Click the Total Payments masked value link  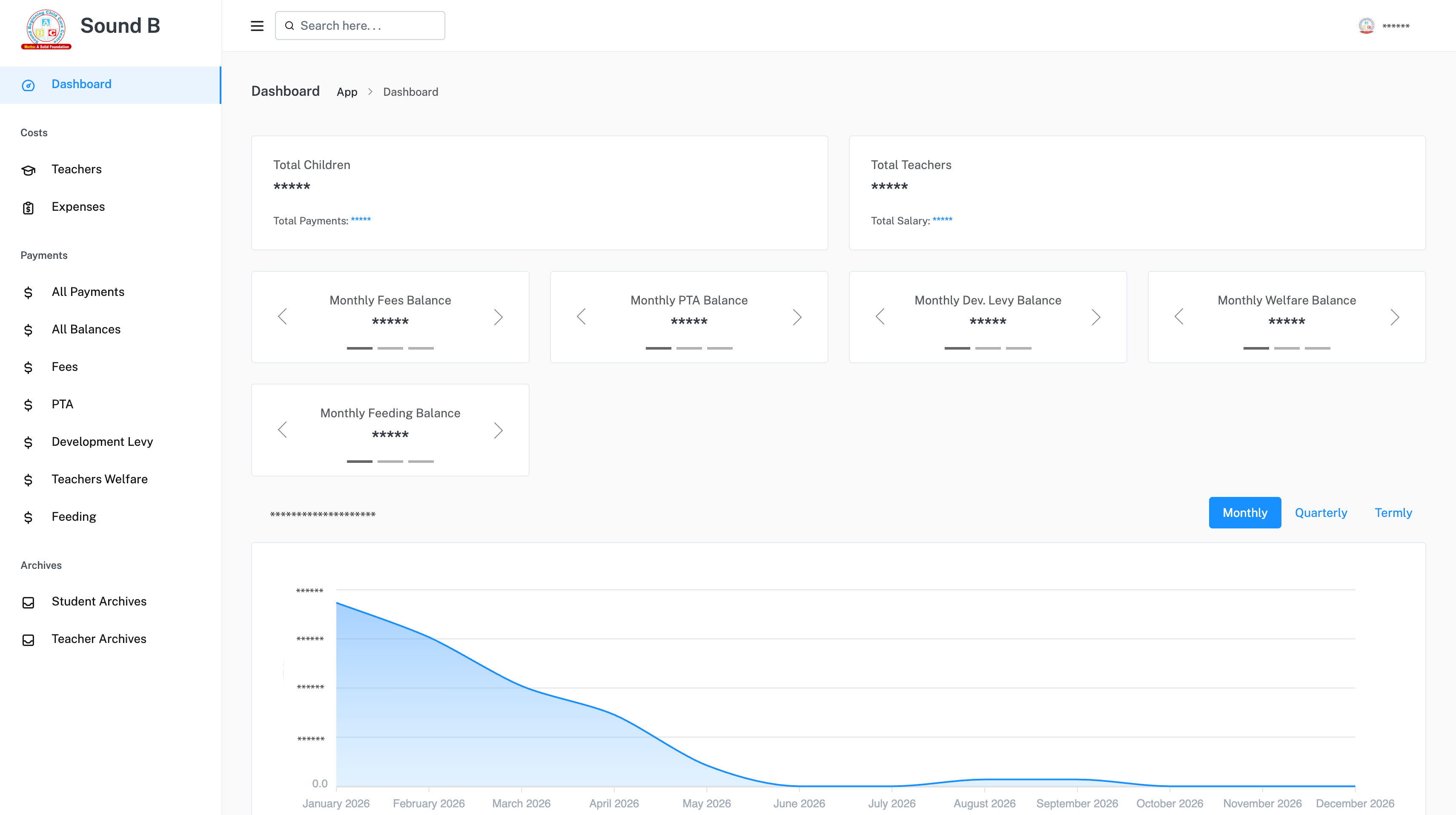361,220
